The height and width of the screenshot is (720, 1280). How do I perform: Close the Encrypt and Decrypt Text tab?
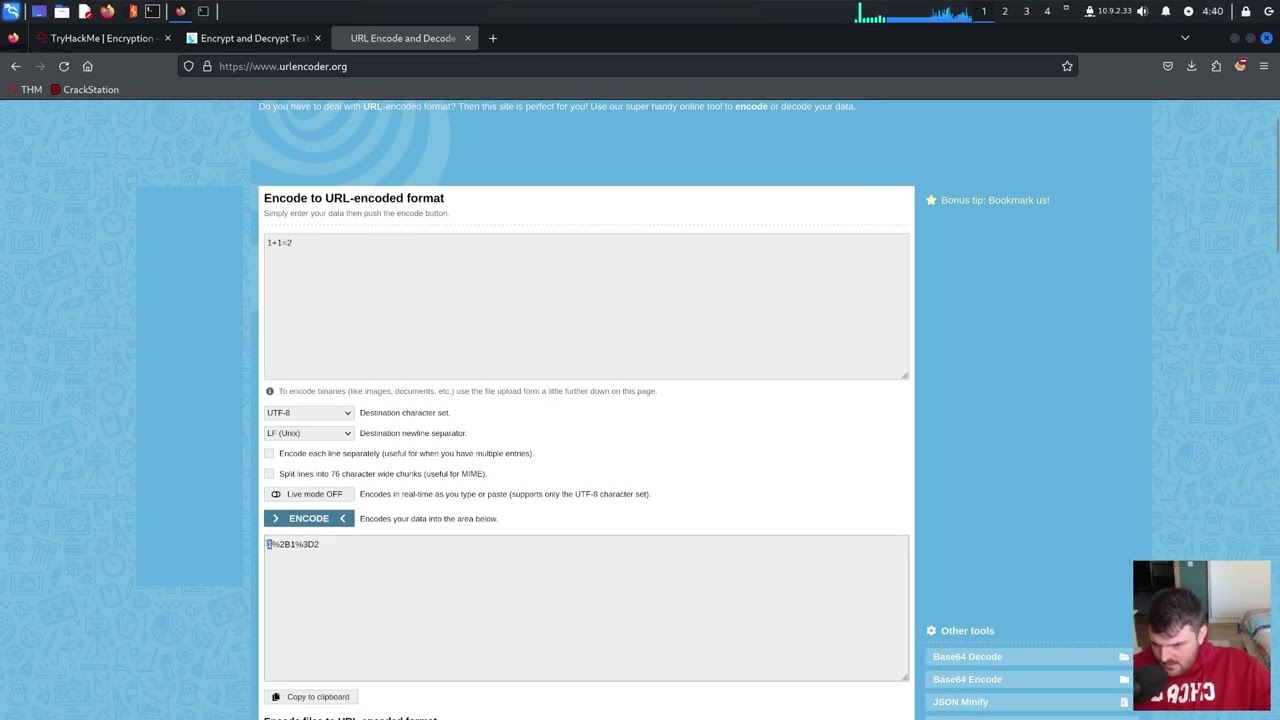(x=318, y=38)
